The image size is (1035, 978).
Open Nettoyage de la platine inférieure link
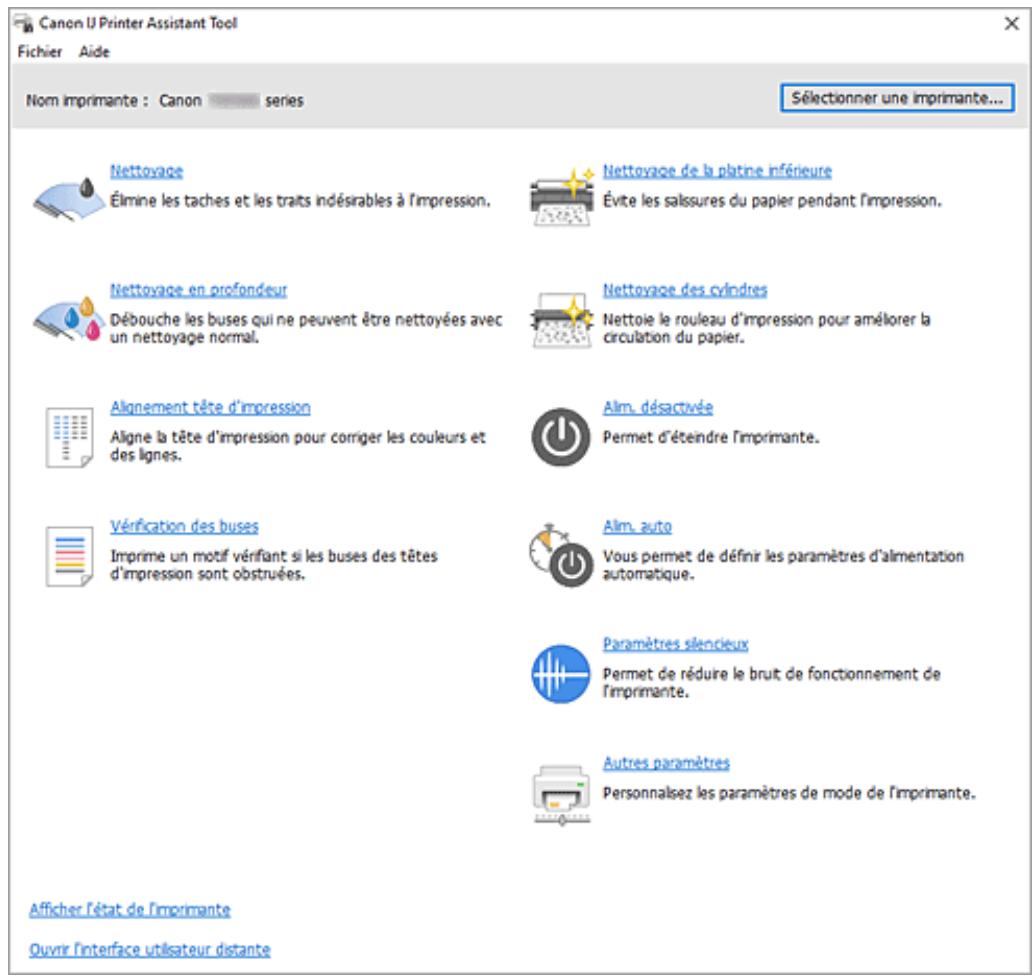[x=718, y=171]
